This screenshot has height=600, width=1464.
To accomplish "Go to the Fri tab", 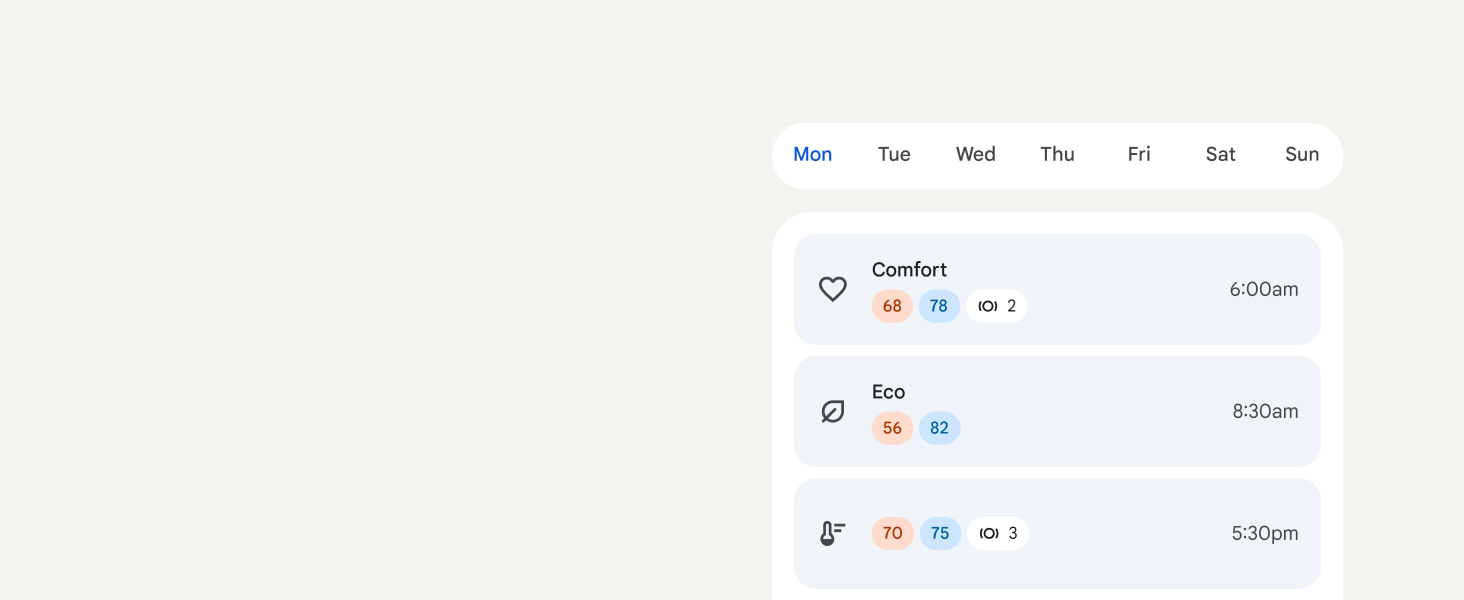I will point(1139,154).
